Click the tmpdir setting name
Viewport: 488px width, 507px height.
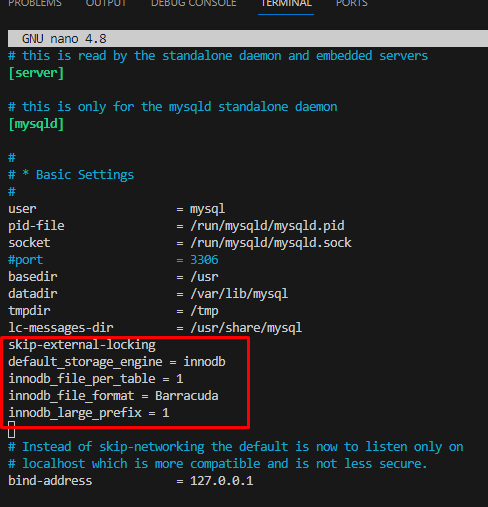(29, 311)
